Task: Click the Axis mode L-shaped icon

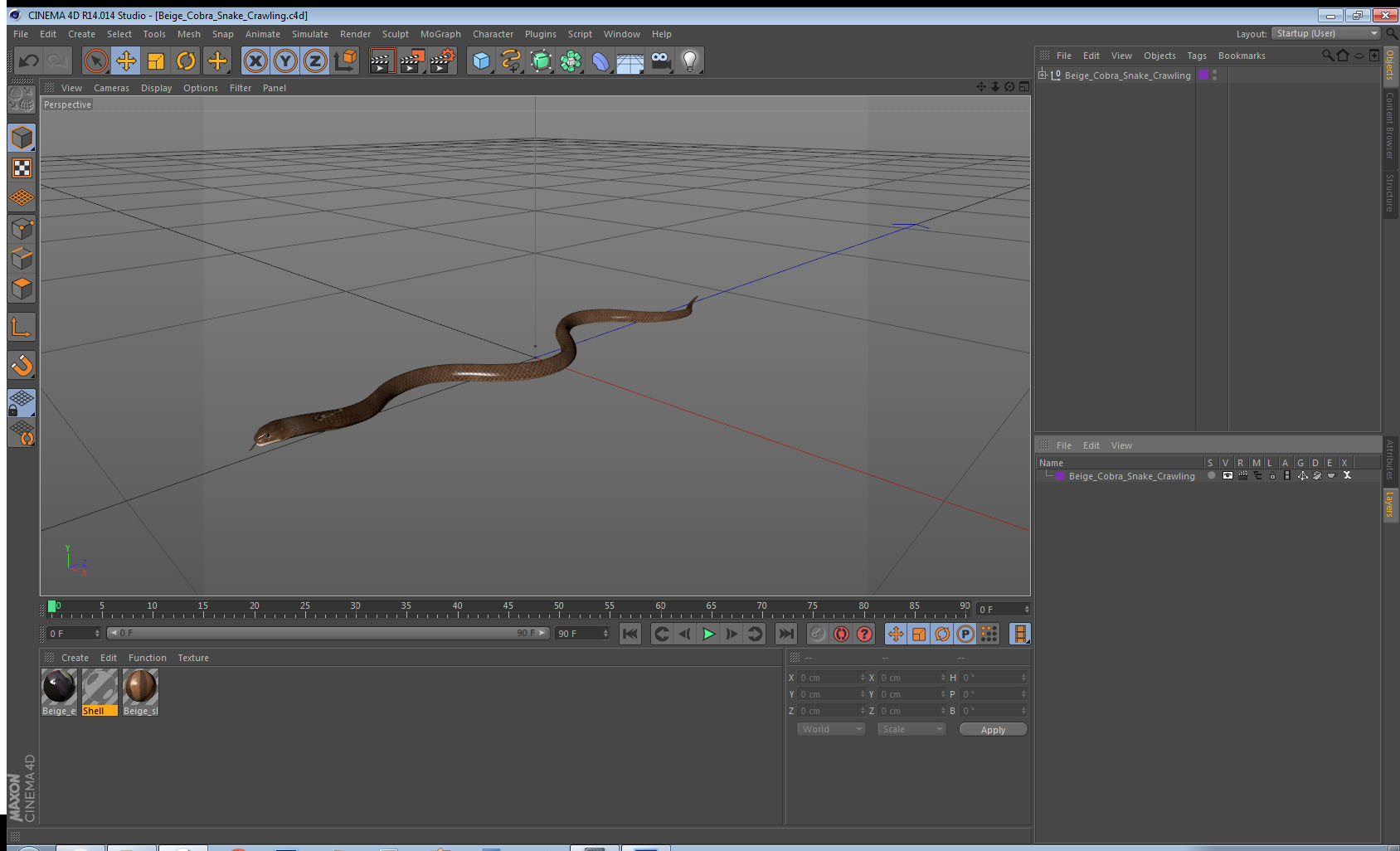Action: click(22, 328)
